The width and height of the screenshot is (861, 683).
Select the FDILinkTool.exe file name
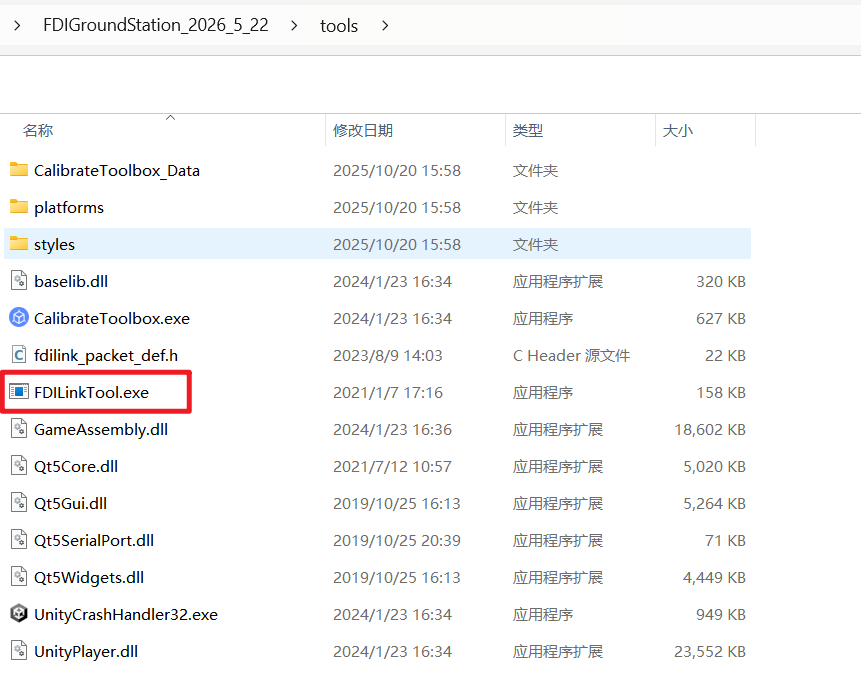(92, 393)
